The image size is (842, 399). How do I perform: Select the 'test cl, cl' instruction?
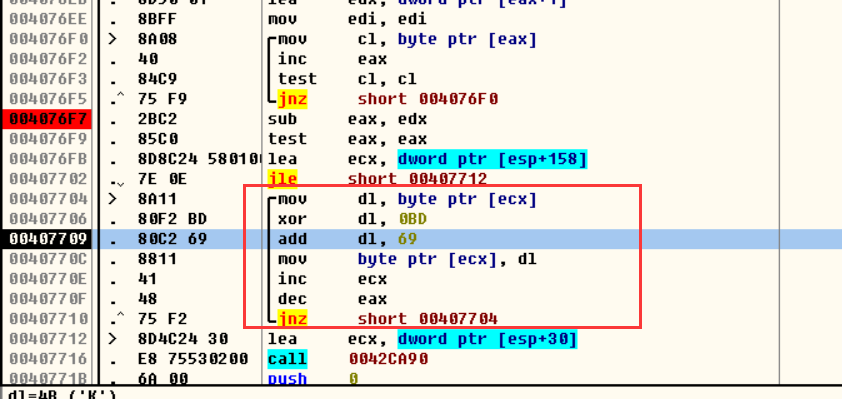[347, 79]
